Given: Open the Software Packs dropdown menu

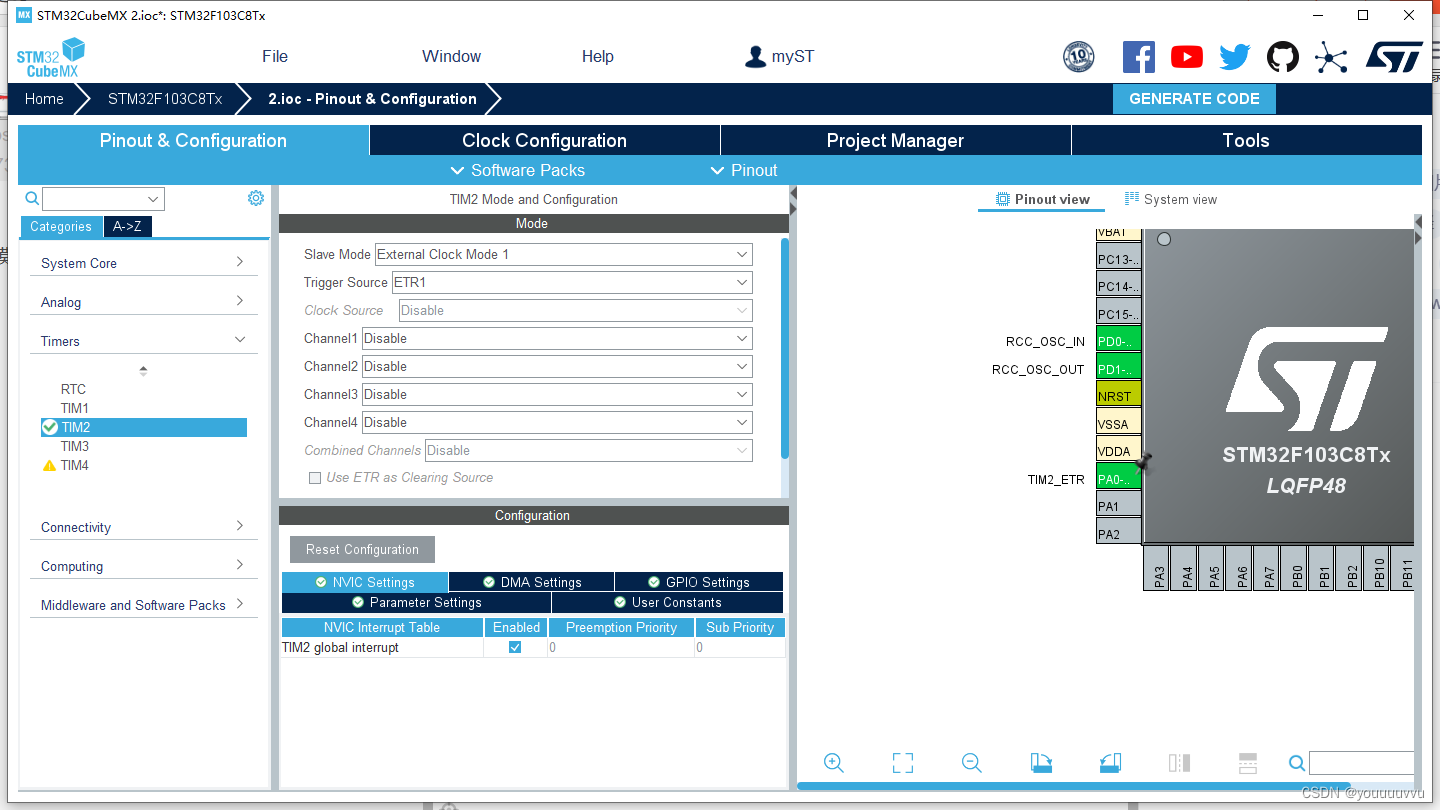Looking at the screenshot, I should coord(518,170).
